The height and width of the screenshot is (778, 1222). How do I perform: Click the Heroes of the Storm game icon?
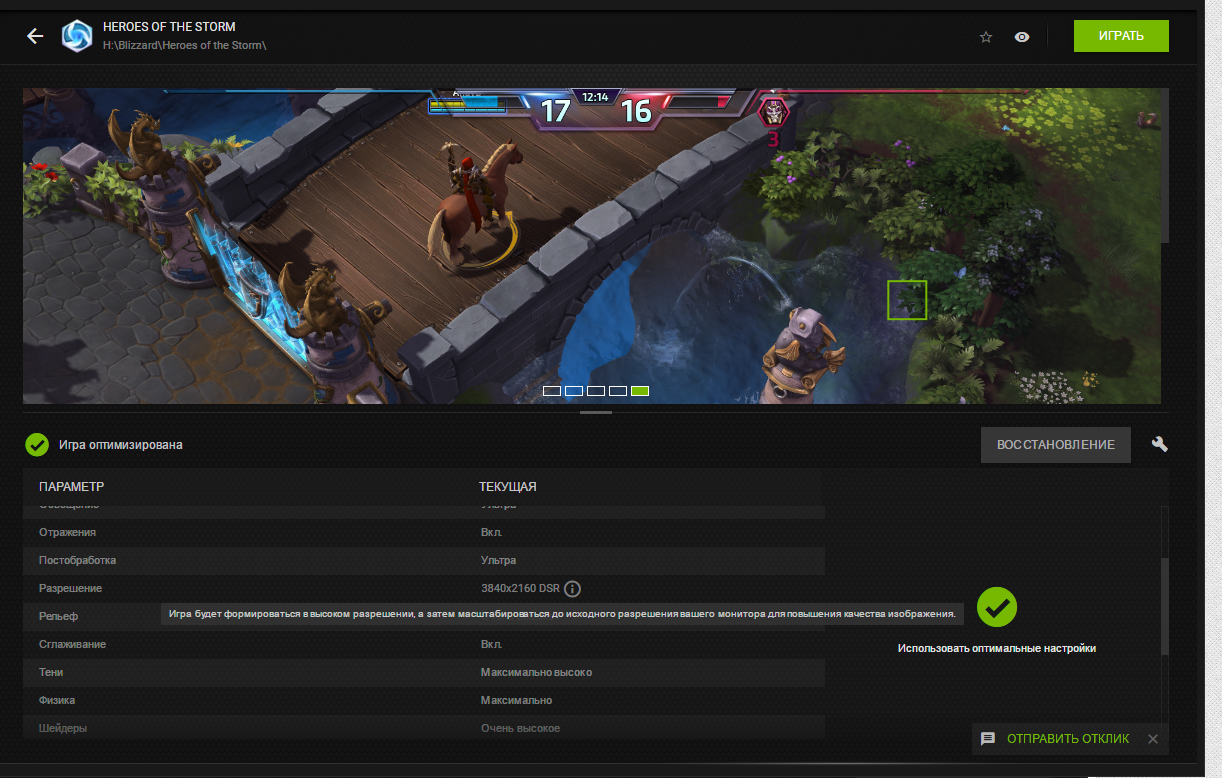tap(77, 36)
